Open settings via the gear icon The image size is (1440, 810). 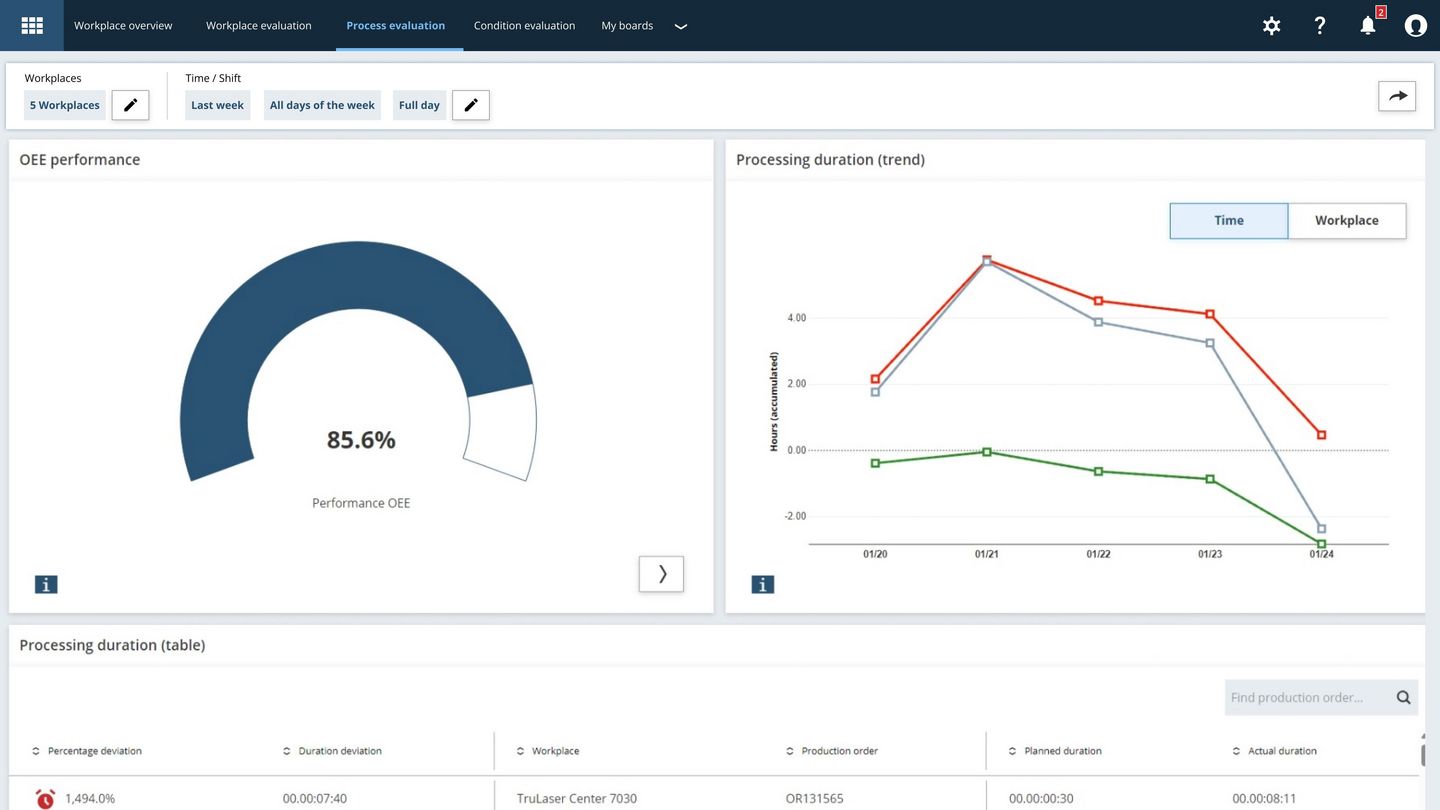point(1271,26)
